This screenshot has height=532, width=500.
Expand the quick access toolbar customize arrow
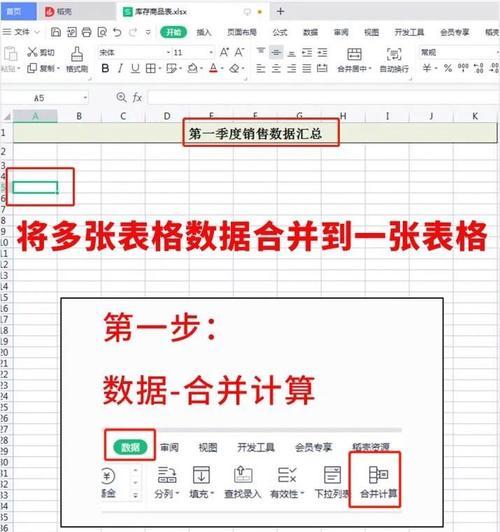click(148, 32)
